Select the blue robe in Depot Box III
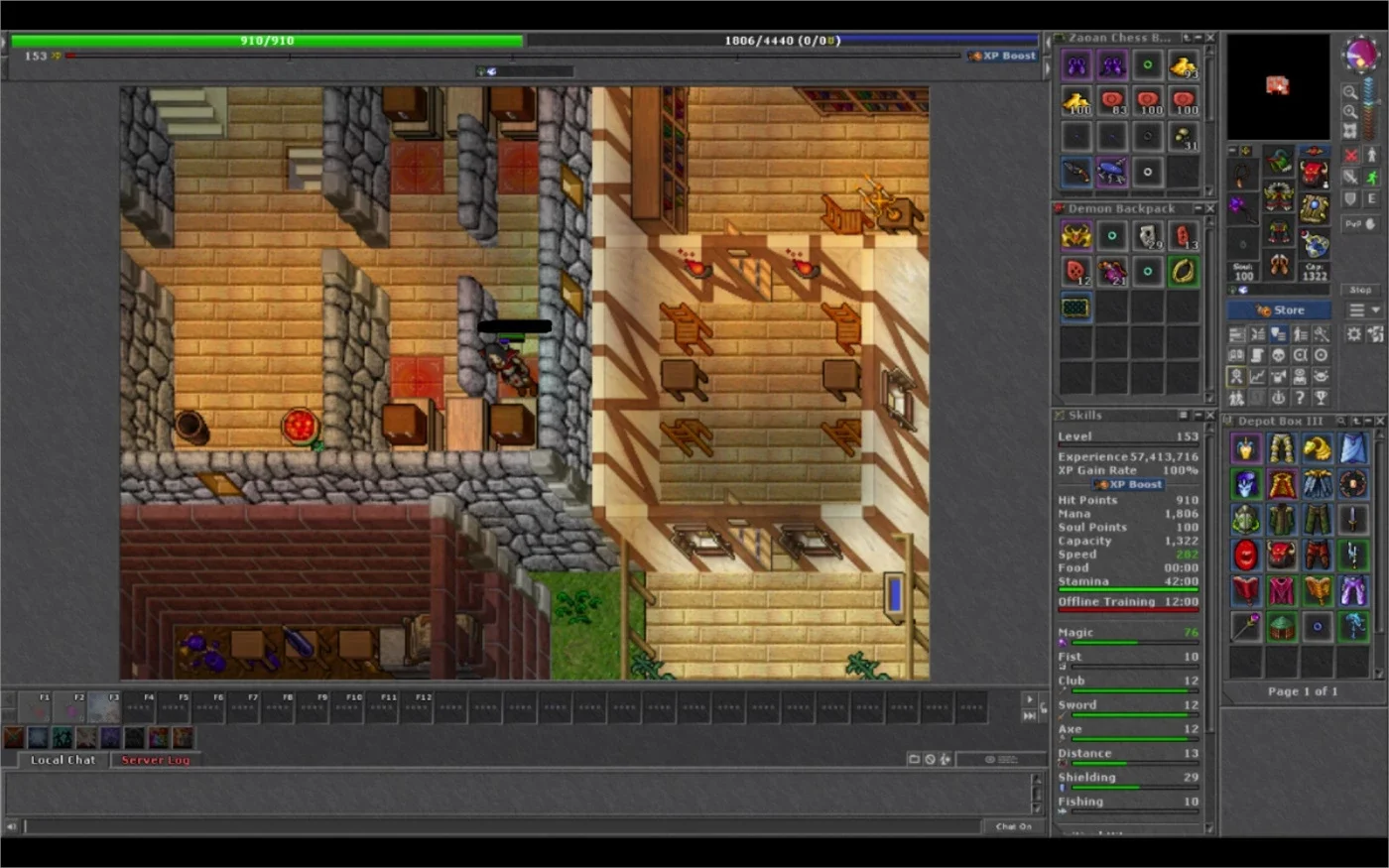The height and width of the screenshot is (868, 1389). [x=1353, y=447]
